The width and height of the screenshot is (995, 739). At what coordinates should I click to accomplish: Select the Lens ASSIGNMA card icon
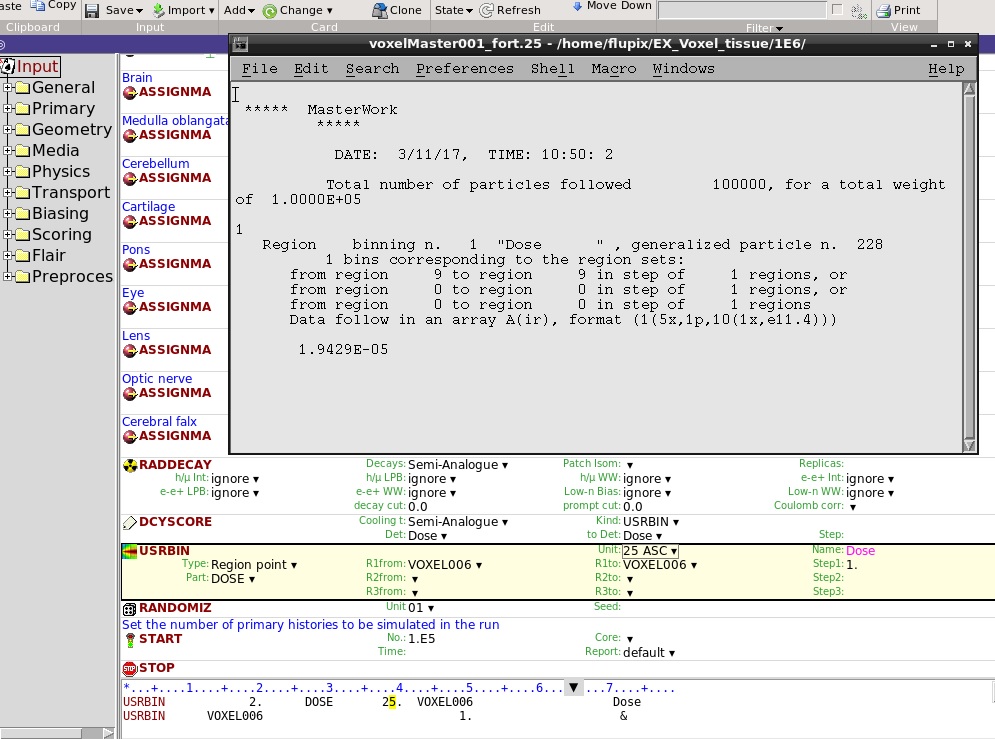coord(130,351)
